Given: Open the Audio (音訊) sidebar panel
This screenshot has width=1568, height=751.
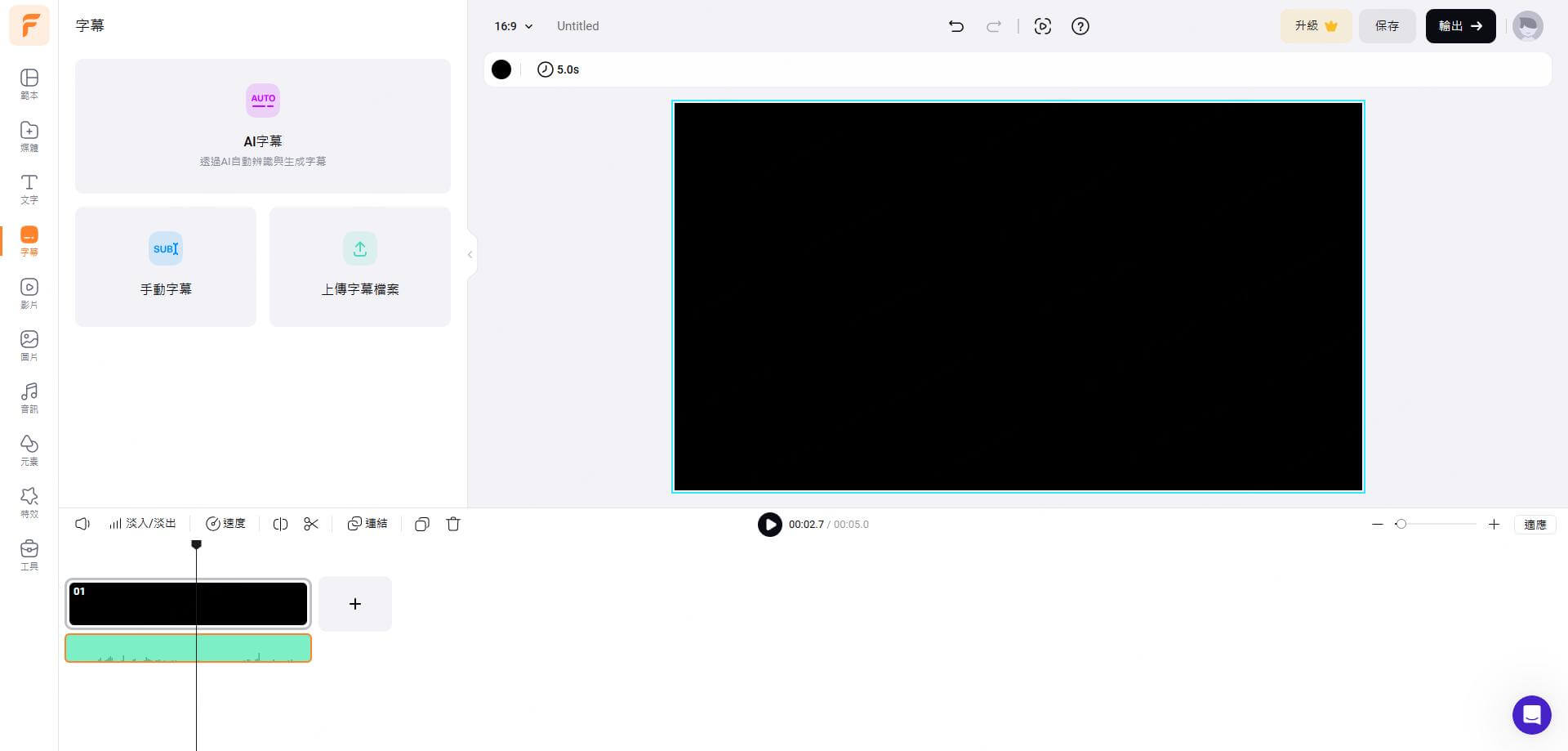Looking at the screenshot, I should tap(29, 398).
